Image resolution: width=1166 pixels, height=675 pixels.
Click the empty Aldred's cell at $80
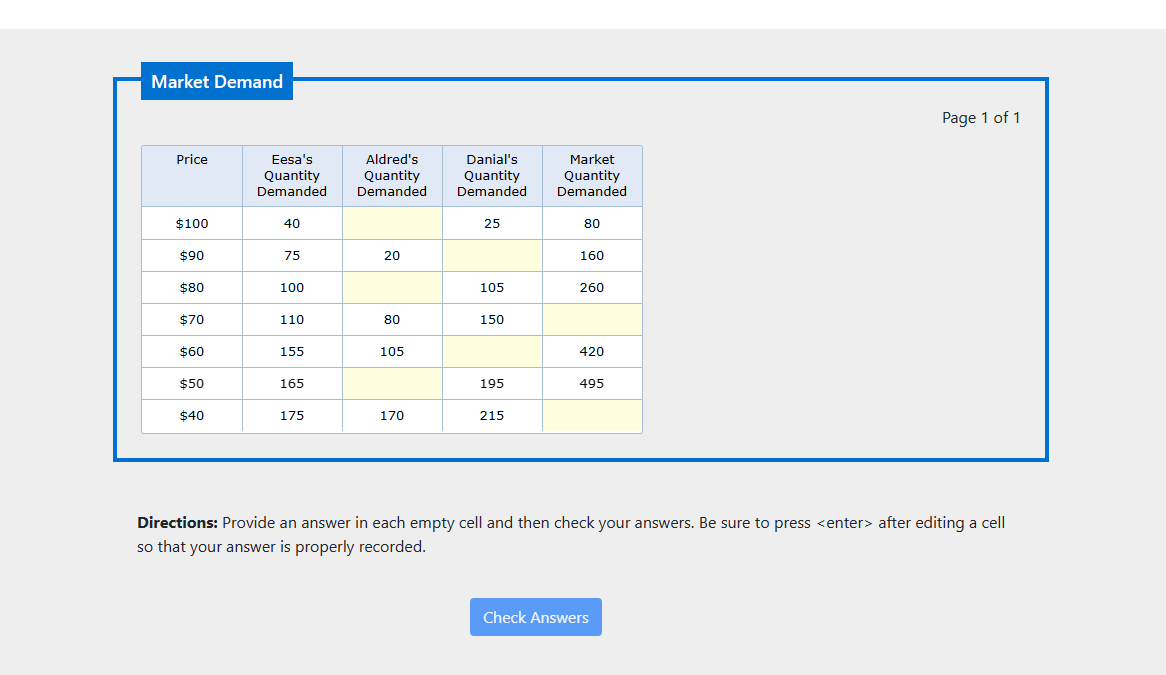pyautogui.click(x=391, y=287)
